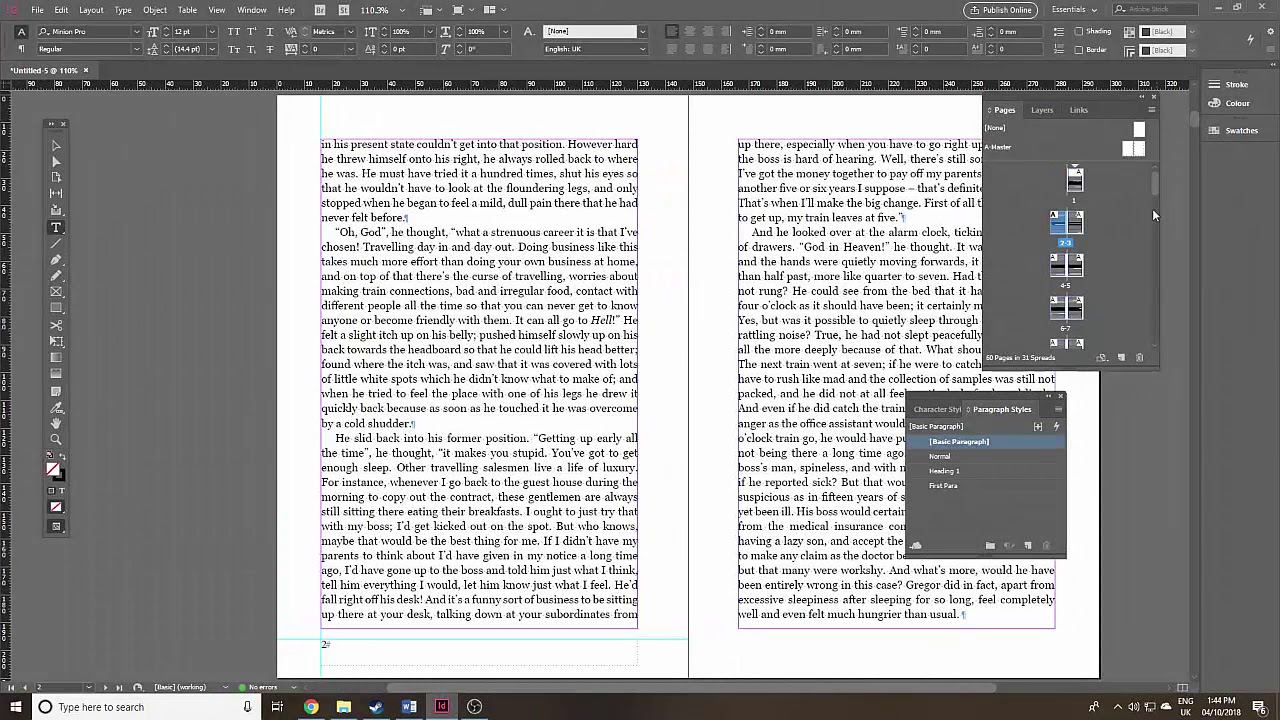Select the Page tool
1280x720 pixels.
tap(56, 177)
